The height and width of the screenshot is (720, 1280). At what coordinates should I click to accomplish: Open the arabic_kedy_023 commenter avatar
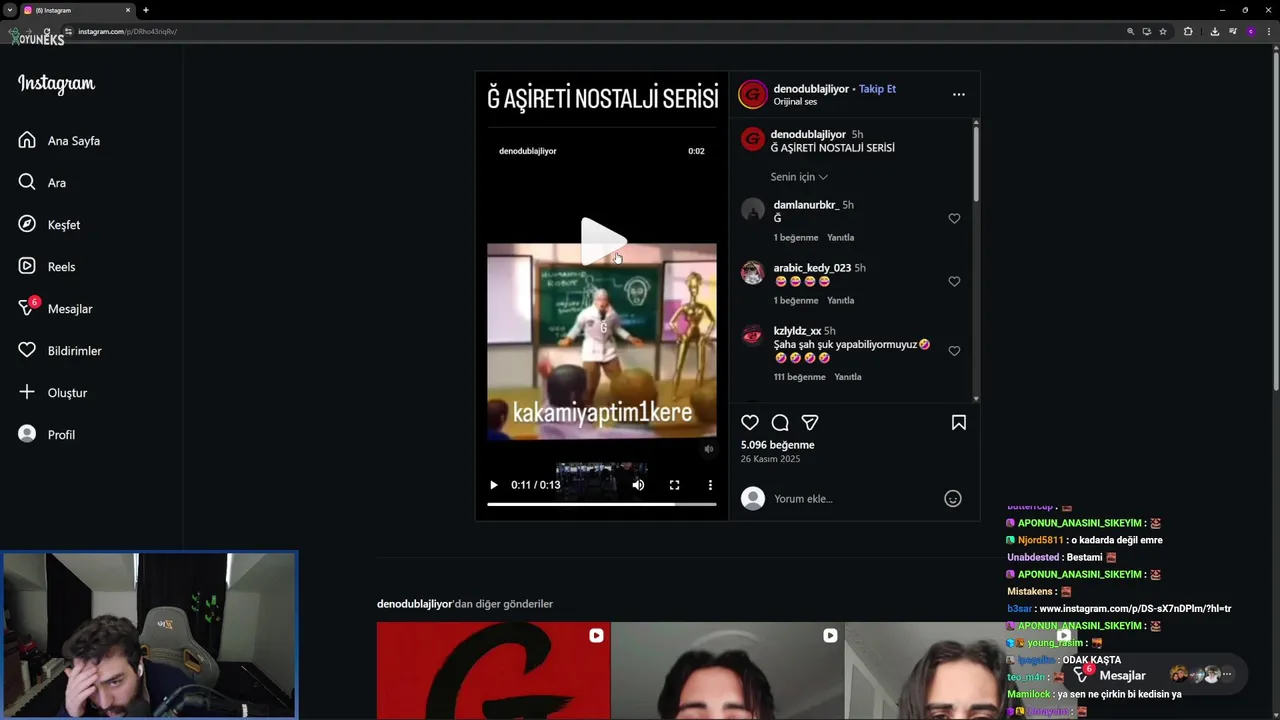pyautogui.click(x=752, y=272)
